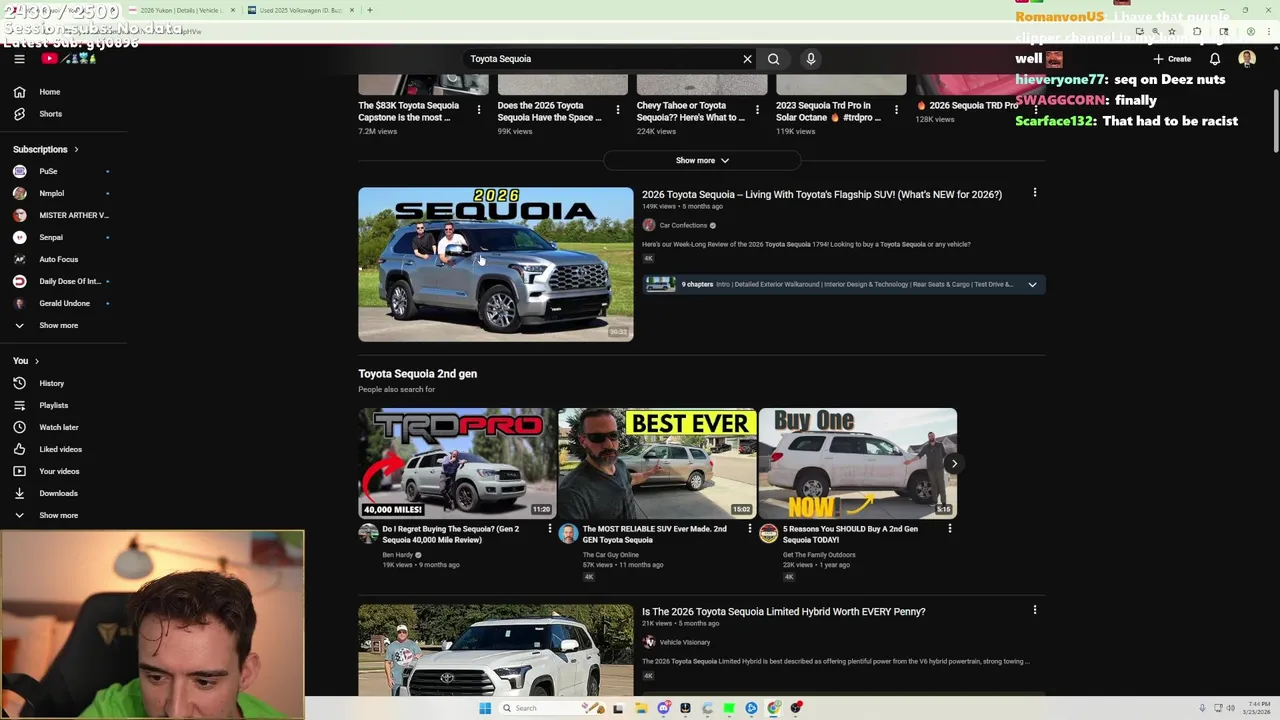Viewport: 1280px width, 720px height.
Task: Open Vehicle Visionary channel link
Action: (x=684, y=642)
